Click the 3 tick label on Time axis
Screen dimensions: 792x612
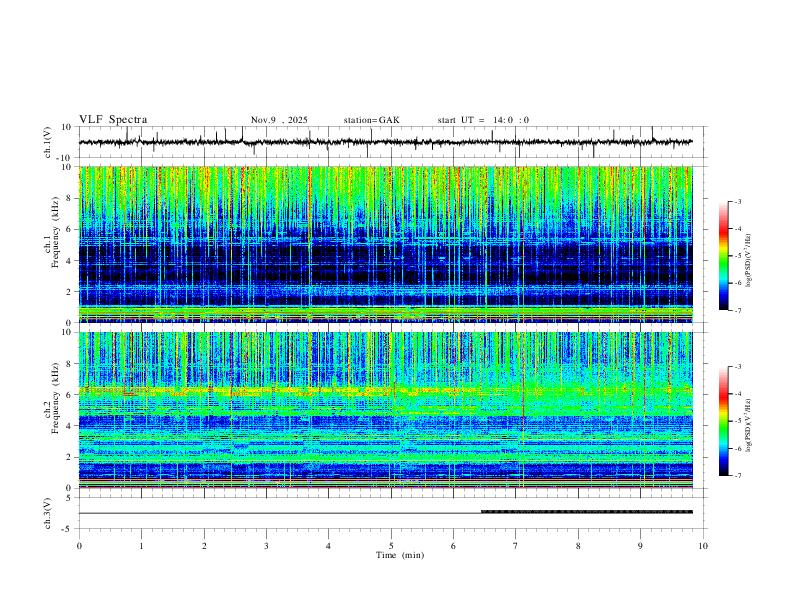coord(266,546)
